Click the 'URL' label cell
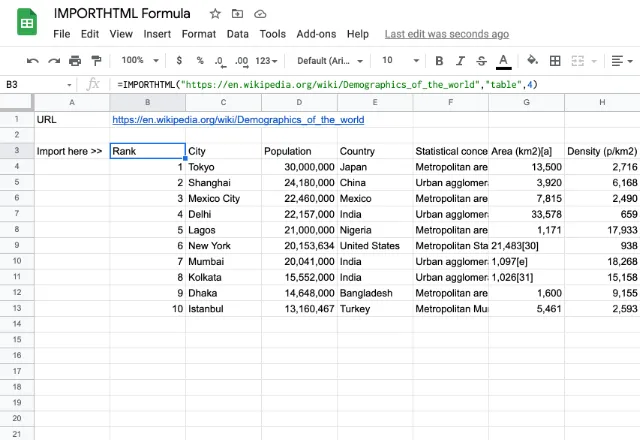The height and width of the screenshot is (440, 640). (72, 120)
